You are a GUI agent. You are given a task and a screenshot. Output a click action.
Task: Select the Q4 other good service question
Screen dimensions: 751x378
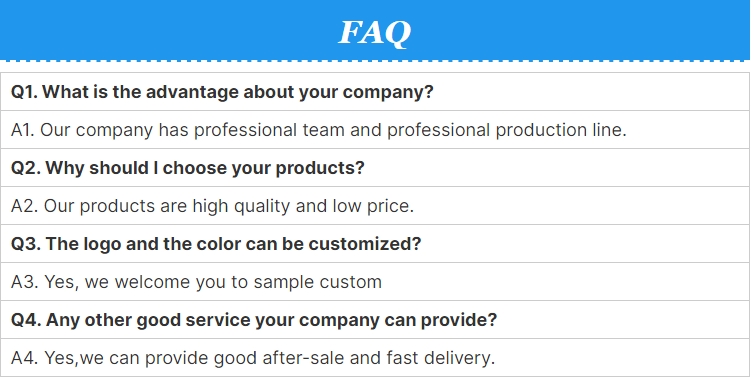pos(375,320)
